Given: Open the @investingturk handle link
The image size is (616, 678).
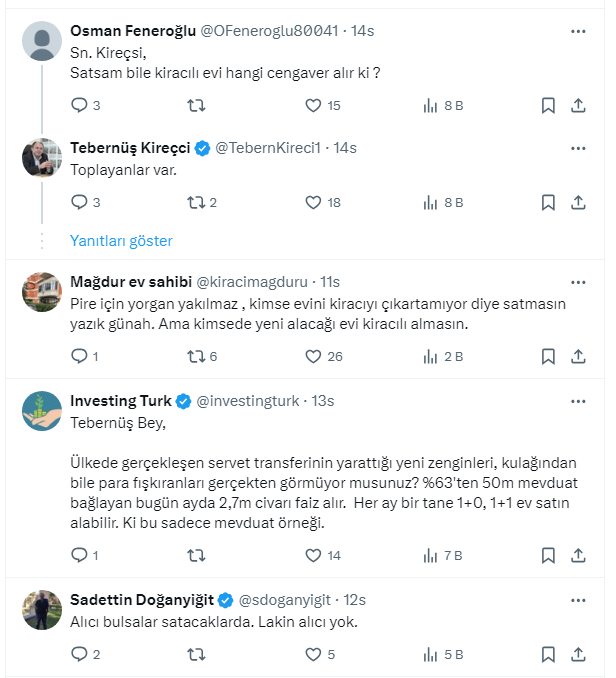Looking at the screenshot, I should point(247,401).
